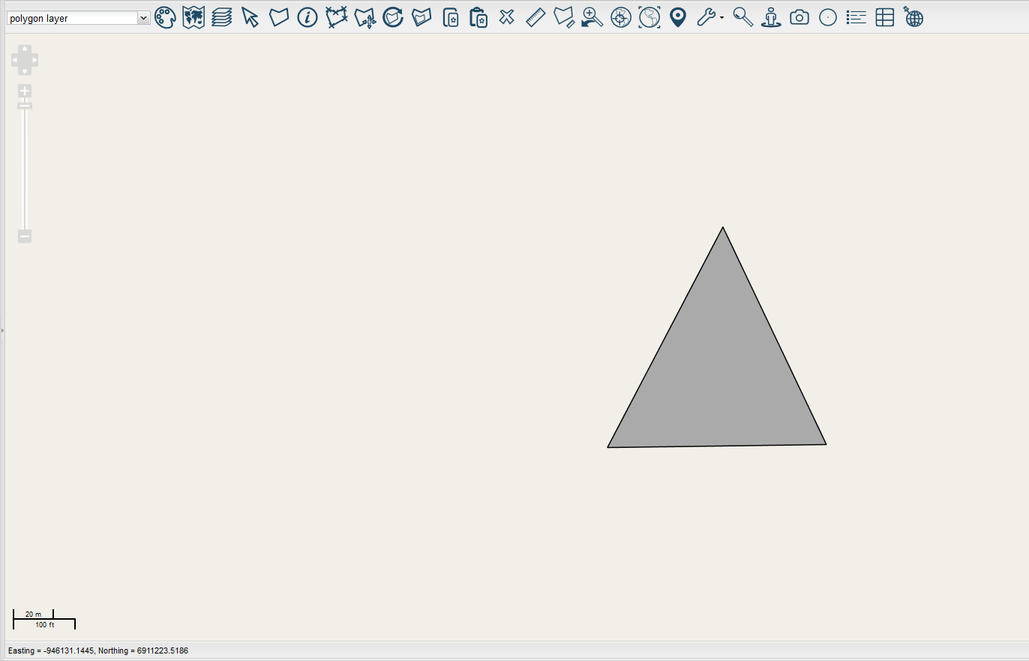Open the attribute table grid icon
The image size is (1029, 661).
click(x=885, y=17)
